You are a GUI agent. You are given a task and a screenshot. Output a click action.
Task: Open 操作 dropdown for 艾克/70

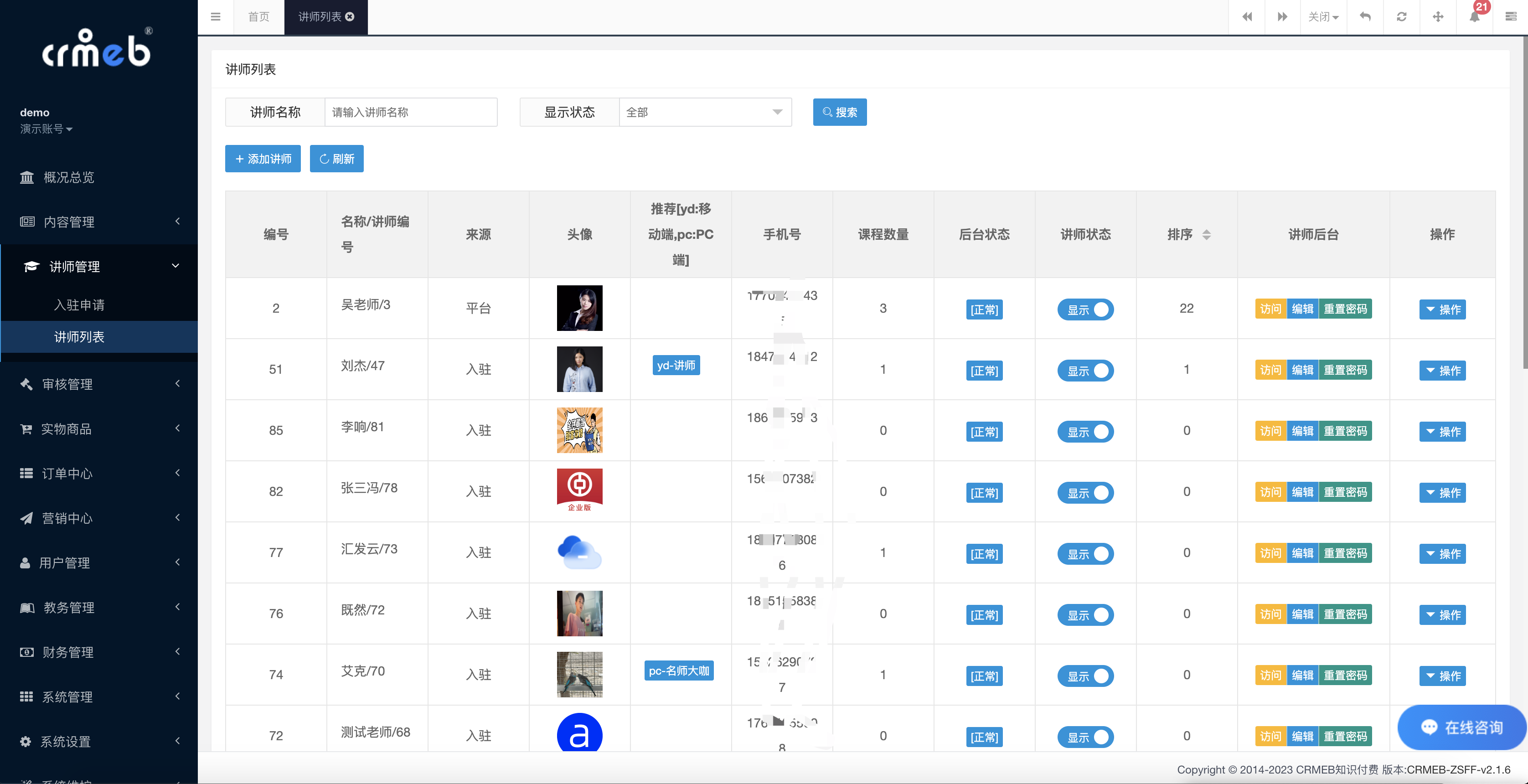pyautogui.click(x=1443, y=676)
